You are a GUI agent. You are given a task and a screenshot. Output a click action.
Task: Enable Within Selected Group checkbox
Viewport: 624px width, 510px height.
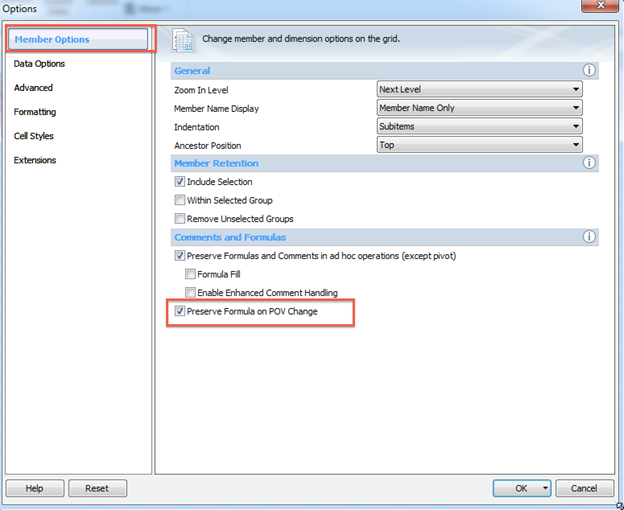(180, 200)
